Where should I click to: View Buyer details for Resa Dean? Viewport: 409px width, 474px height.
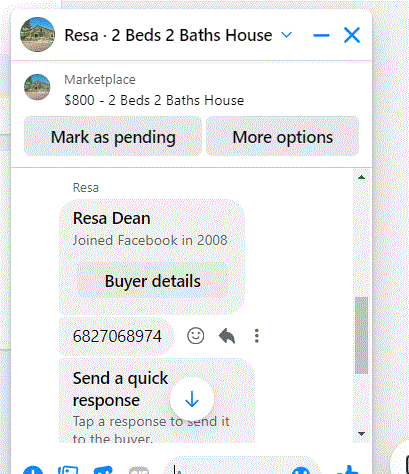[153, 281]
